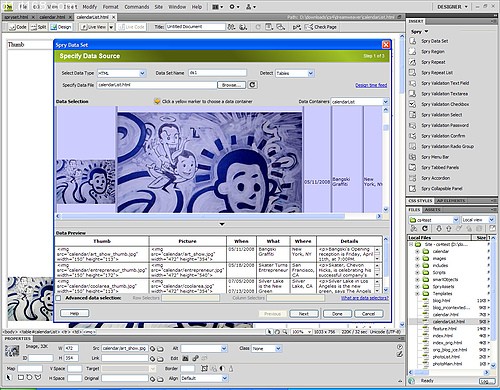Open the Modify menu
500x390 pixels.
tap(90, 7)
